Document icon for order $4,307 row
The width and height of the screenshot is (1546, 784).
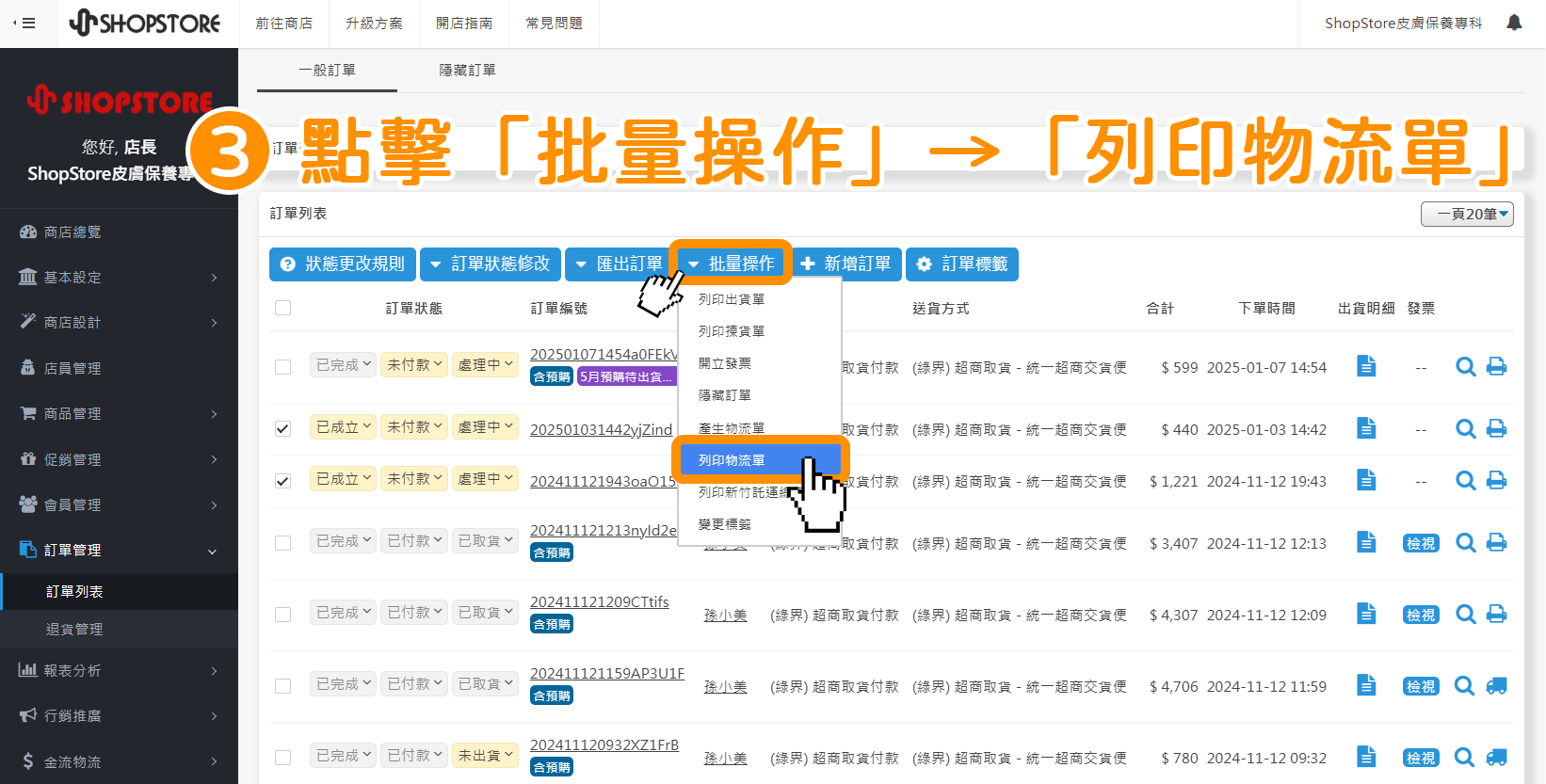point(1366,614)
